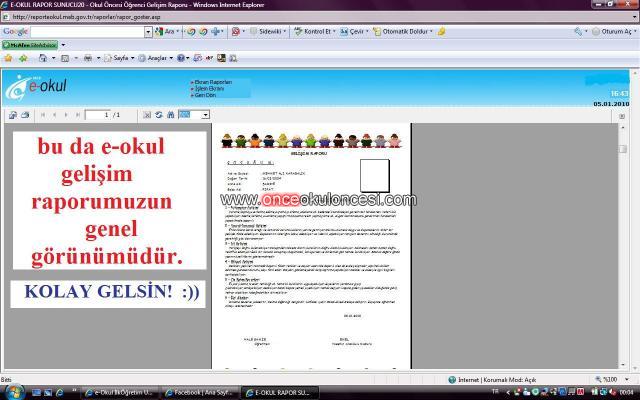Viewport: 640px width, 400px height.
Task: Click the Google toolbar search field
Action: click(88, 32)
